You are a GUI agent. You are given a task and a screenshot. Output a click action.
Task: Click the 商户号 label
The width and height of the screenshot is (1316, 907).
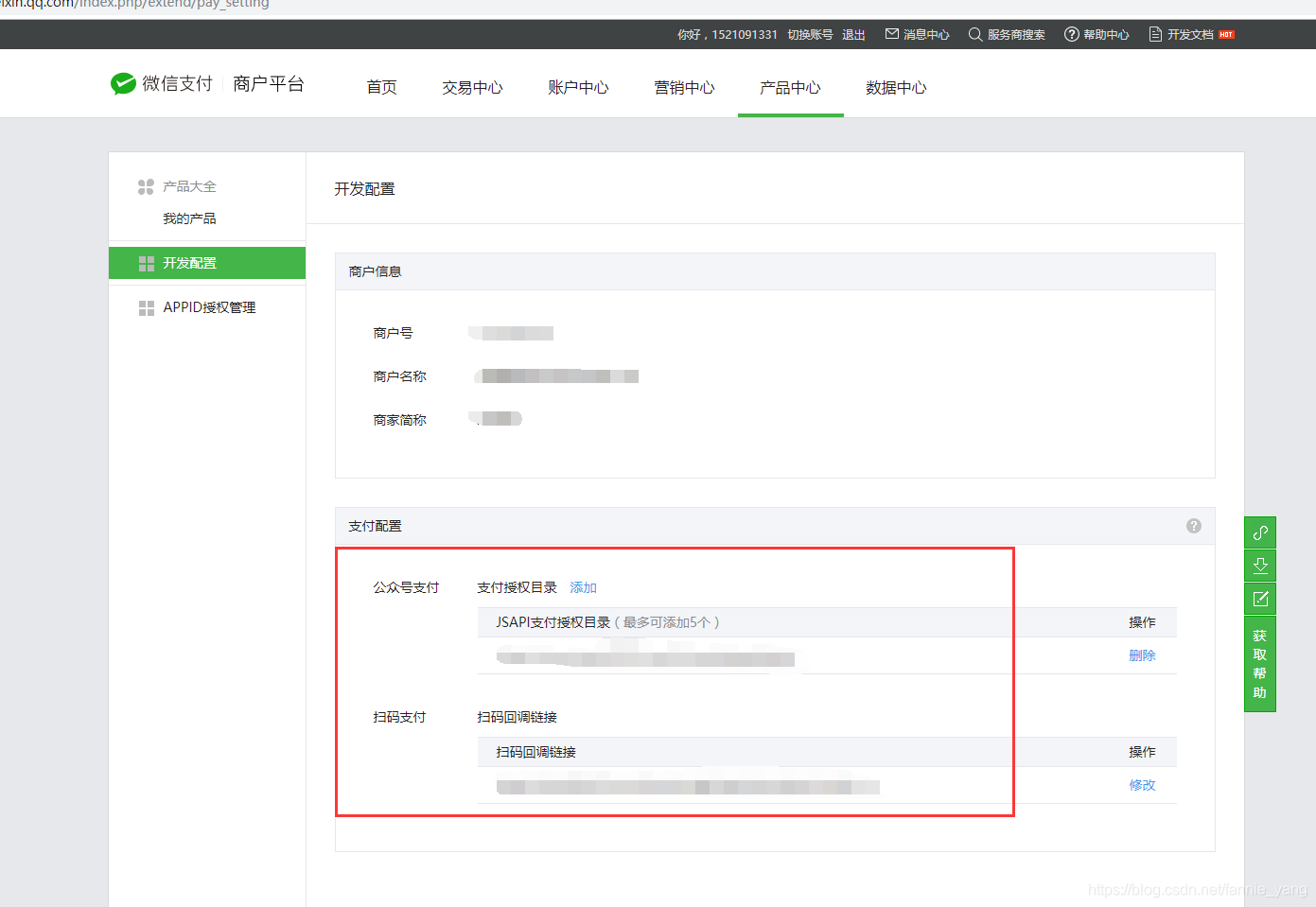[393, 333]
